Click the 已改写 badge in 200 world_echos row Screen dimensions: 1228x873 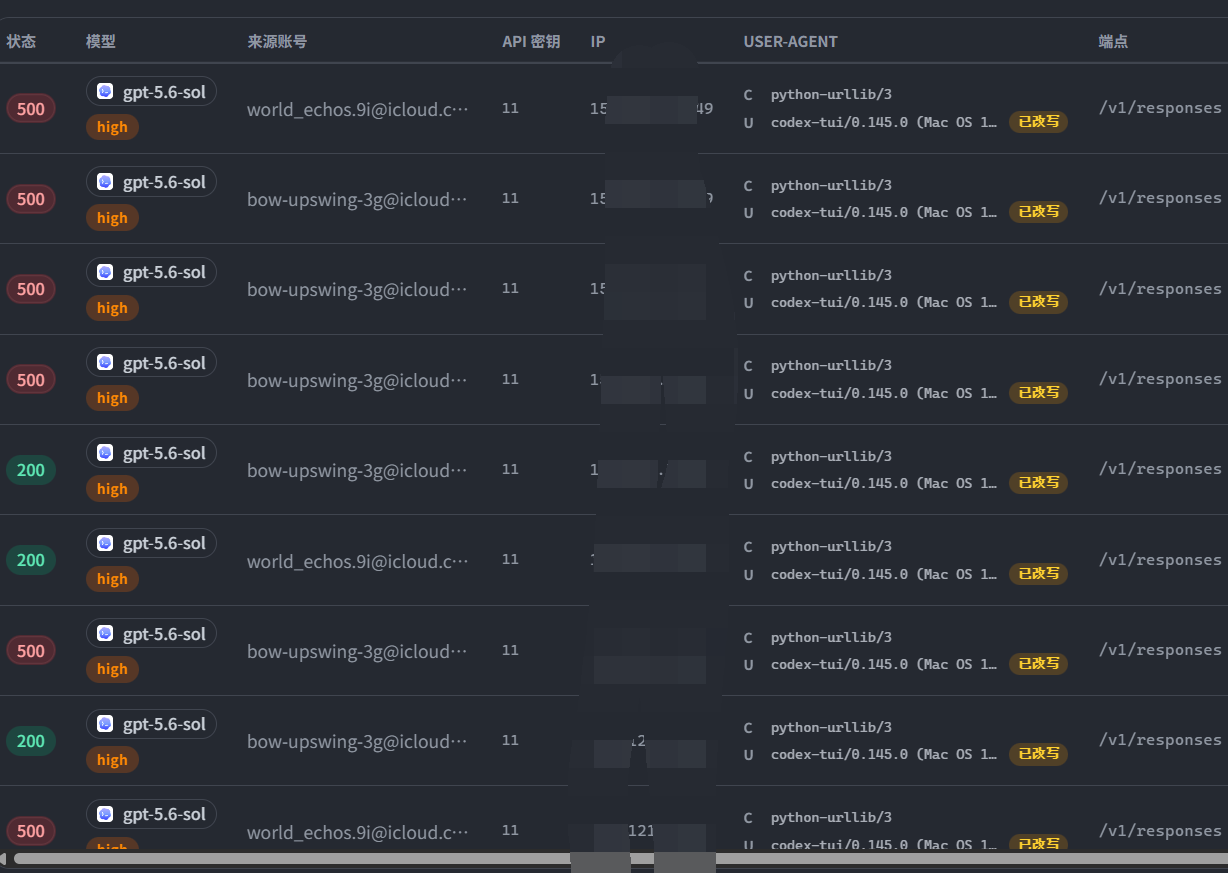coord(1038,573)
